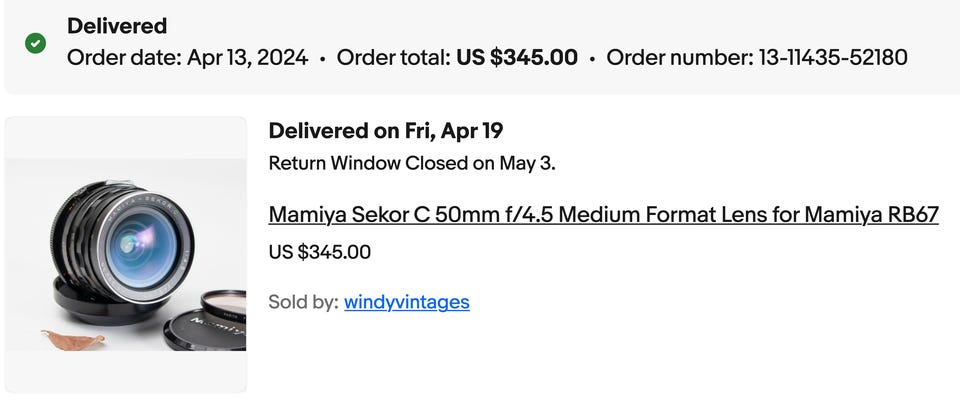Click the Return Window Closed on May 3 notice
This screenshot has width=960, height=407.
pyautogui.click(x=411, y=163)
